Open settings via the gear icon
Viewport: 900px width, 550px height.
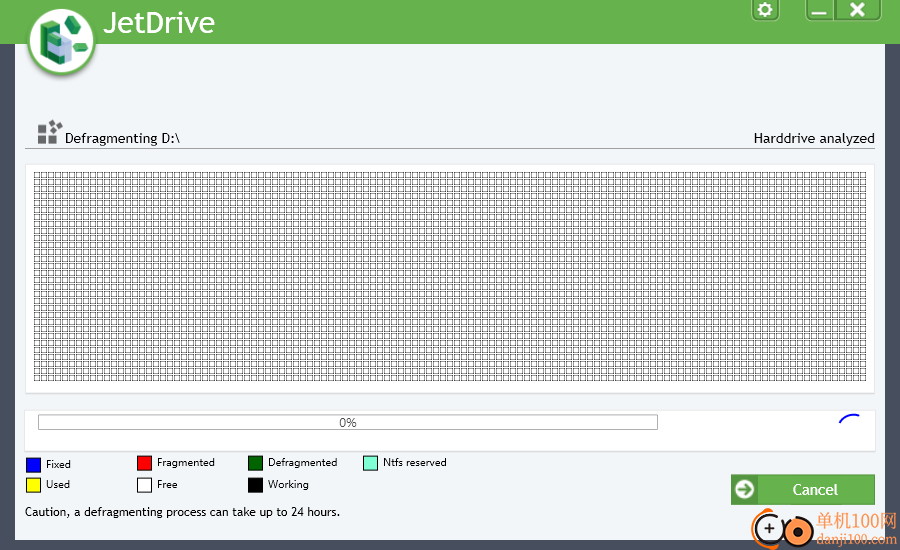[765, 10]
